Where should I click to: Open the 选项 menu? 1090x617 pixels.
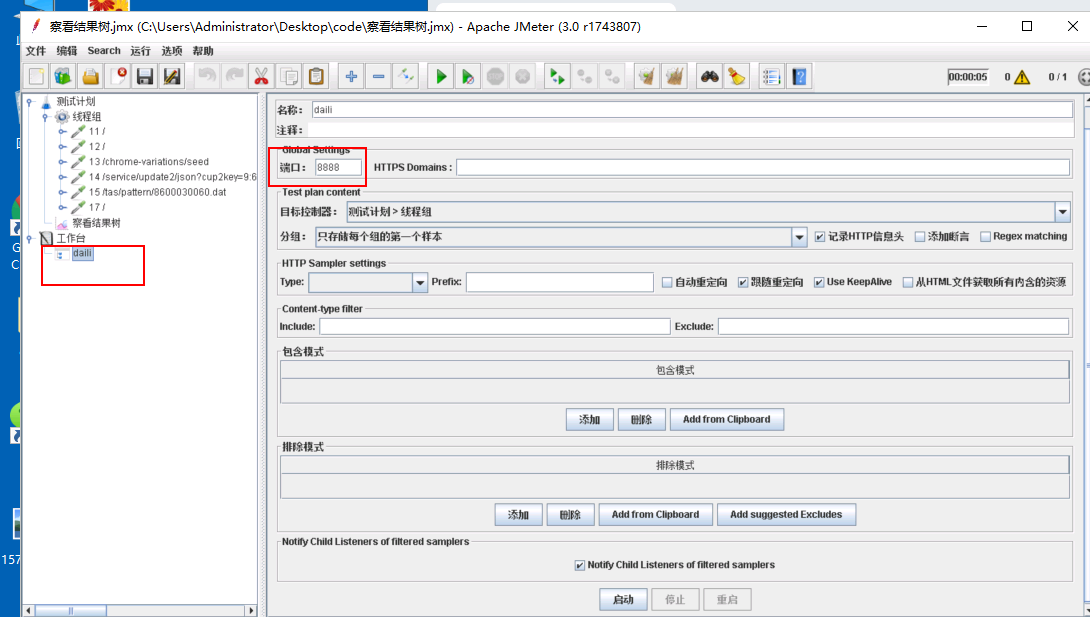coord(172,51)
